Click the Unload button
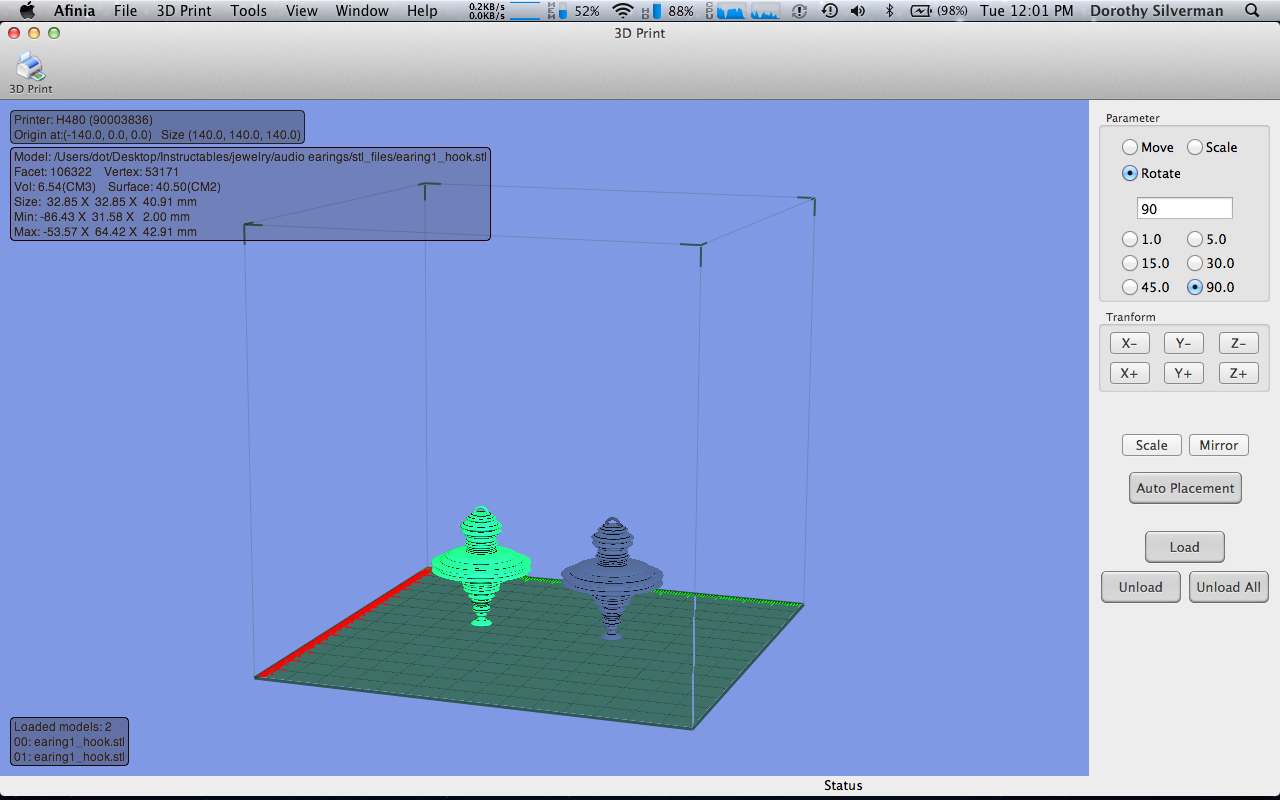Screen dimensions: 1280x800 tap(1141, 587)
